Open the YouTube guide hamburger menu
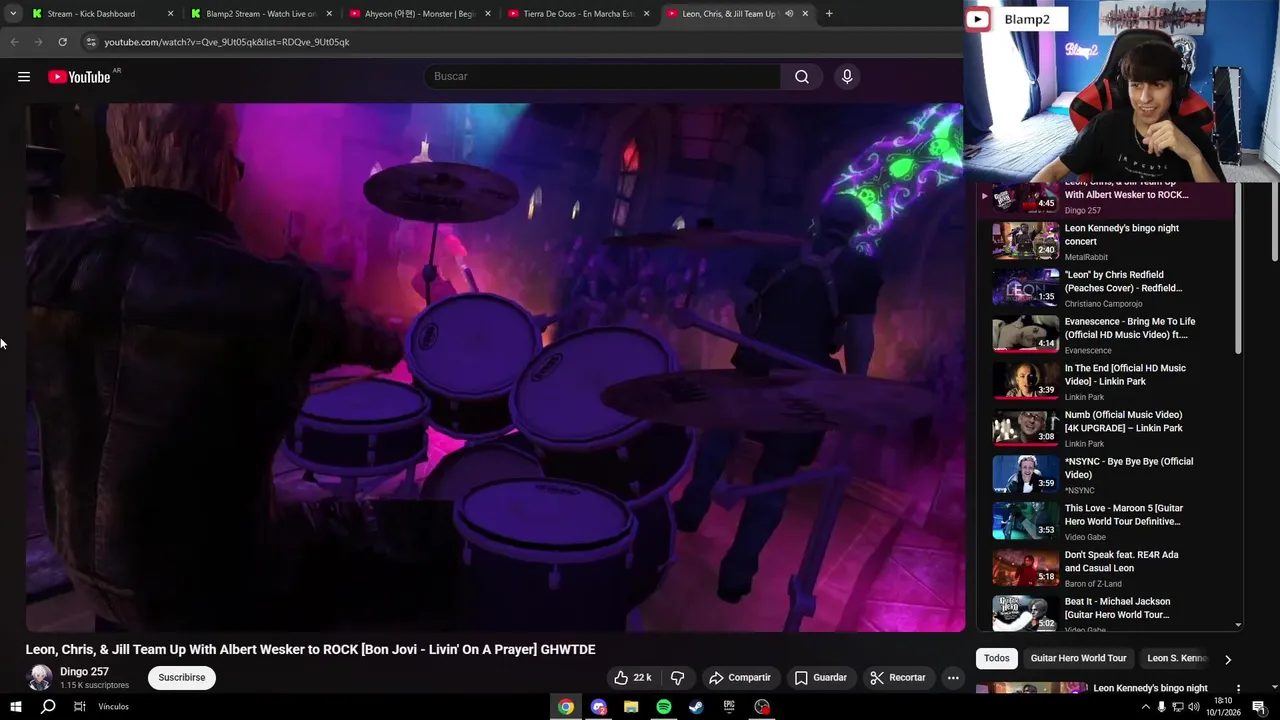1280x720 pixels. (24, 77)
